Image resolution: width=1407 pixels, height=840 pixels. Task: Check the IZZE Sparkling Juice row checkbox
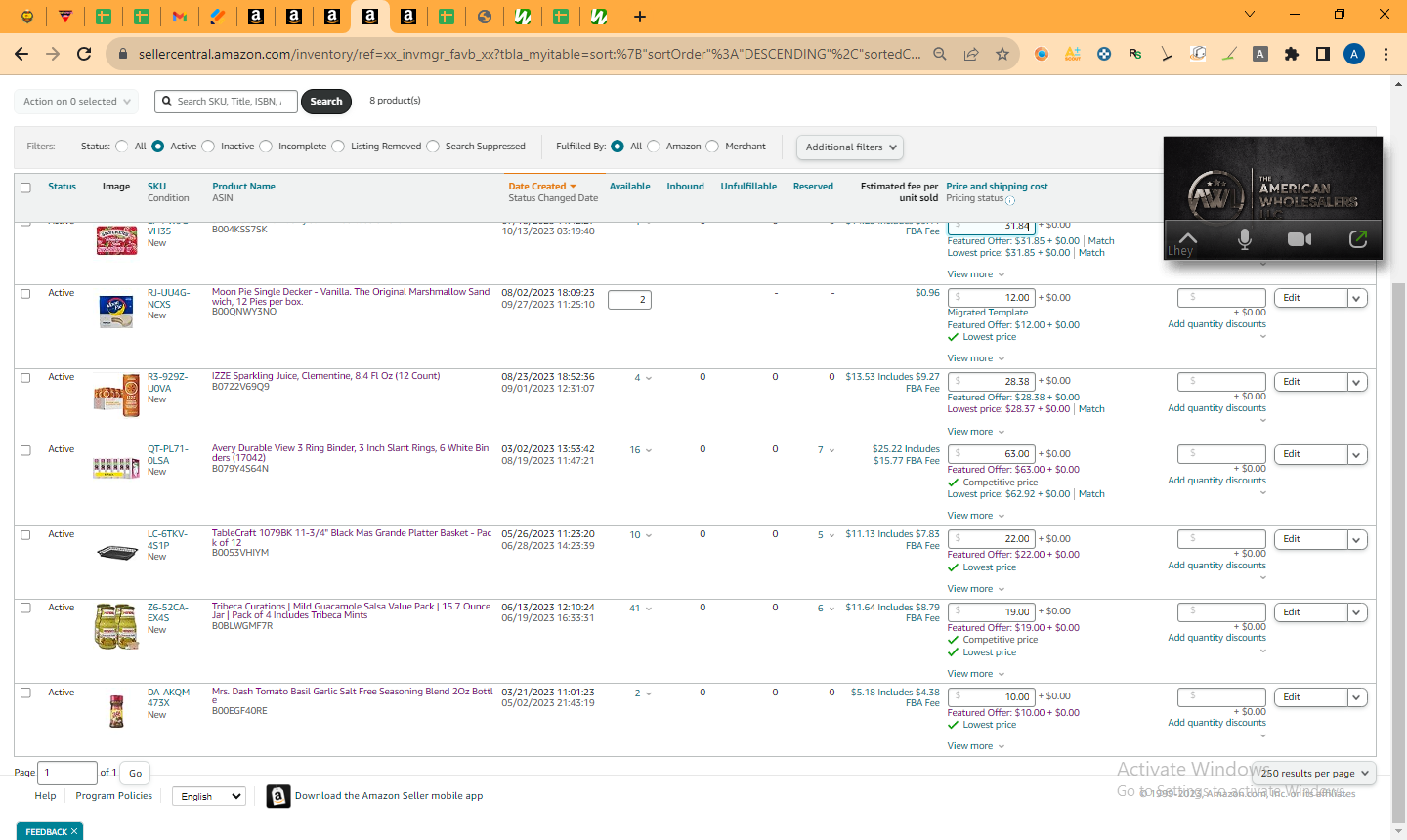[25, 378]
